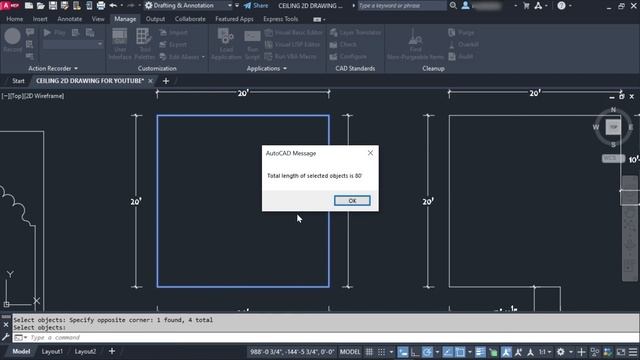
Task: Switch to the Start file tab
Action: 18,81
